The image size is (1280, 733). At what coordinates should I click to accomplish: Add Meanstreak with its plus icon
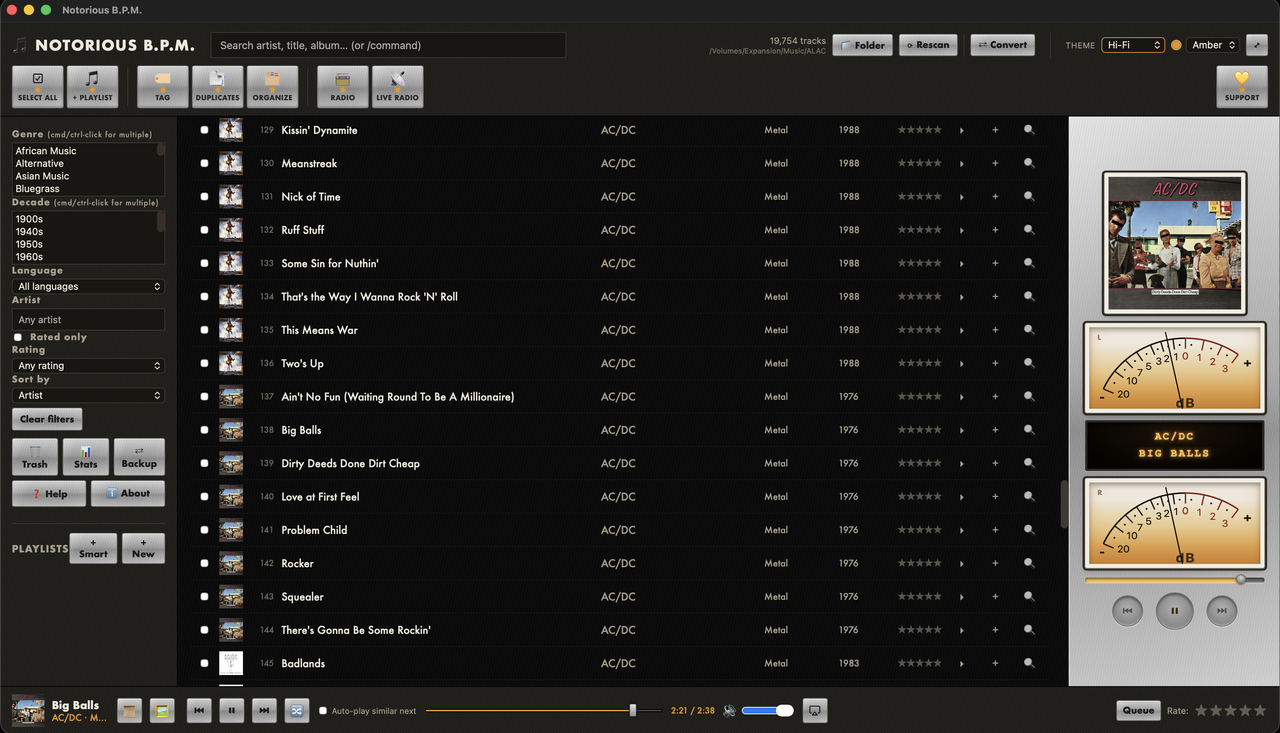[995, 163]
